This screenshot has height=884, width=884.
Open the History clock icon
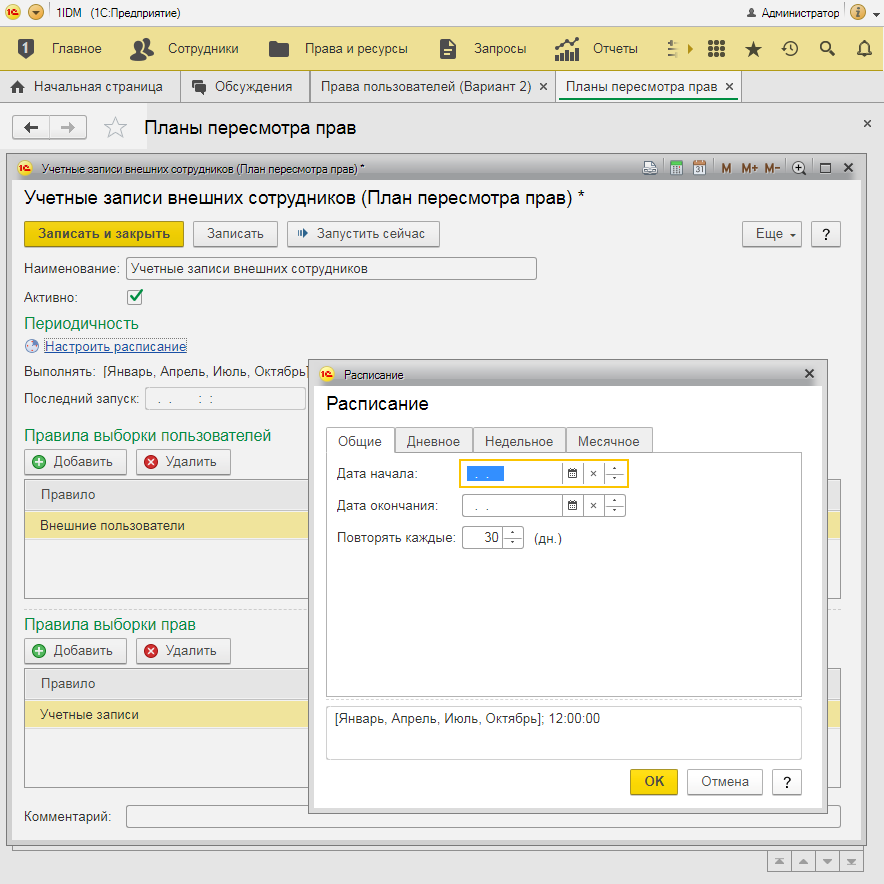pos(790,48)
